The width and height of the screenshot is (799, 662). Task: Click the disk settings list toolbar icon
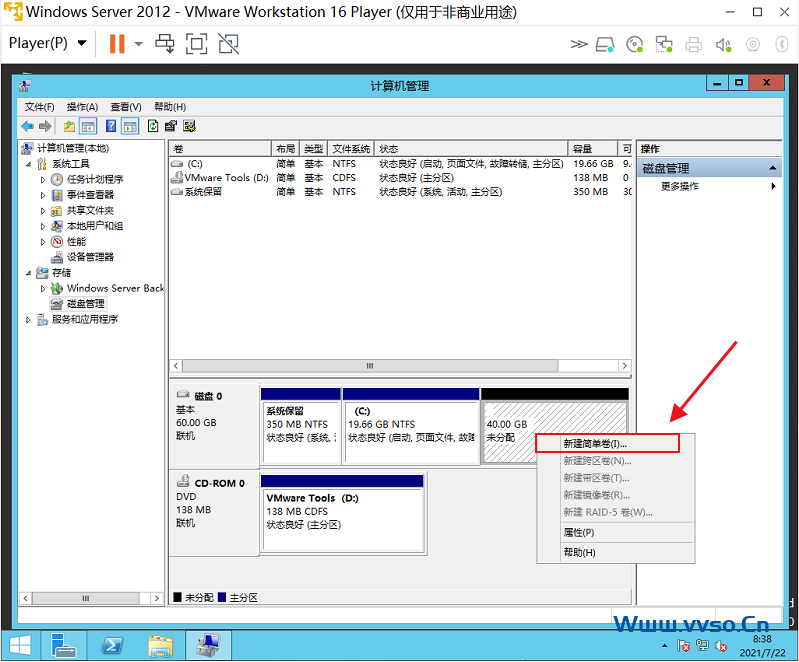[x=189, y=126]
